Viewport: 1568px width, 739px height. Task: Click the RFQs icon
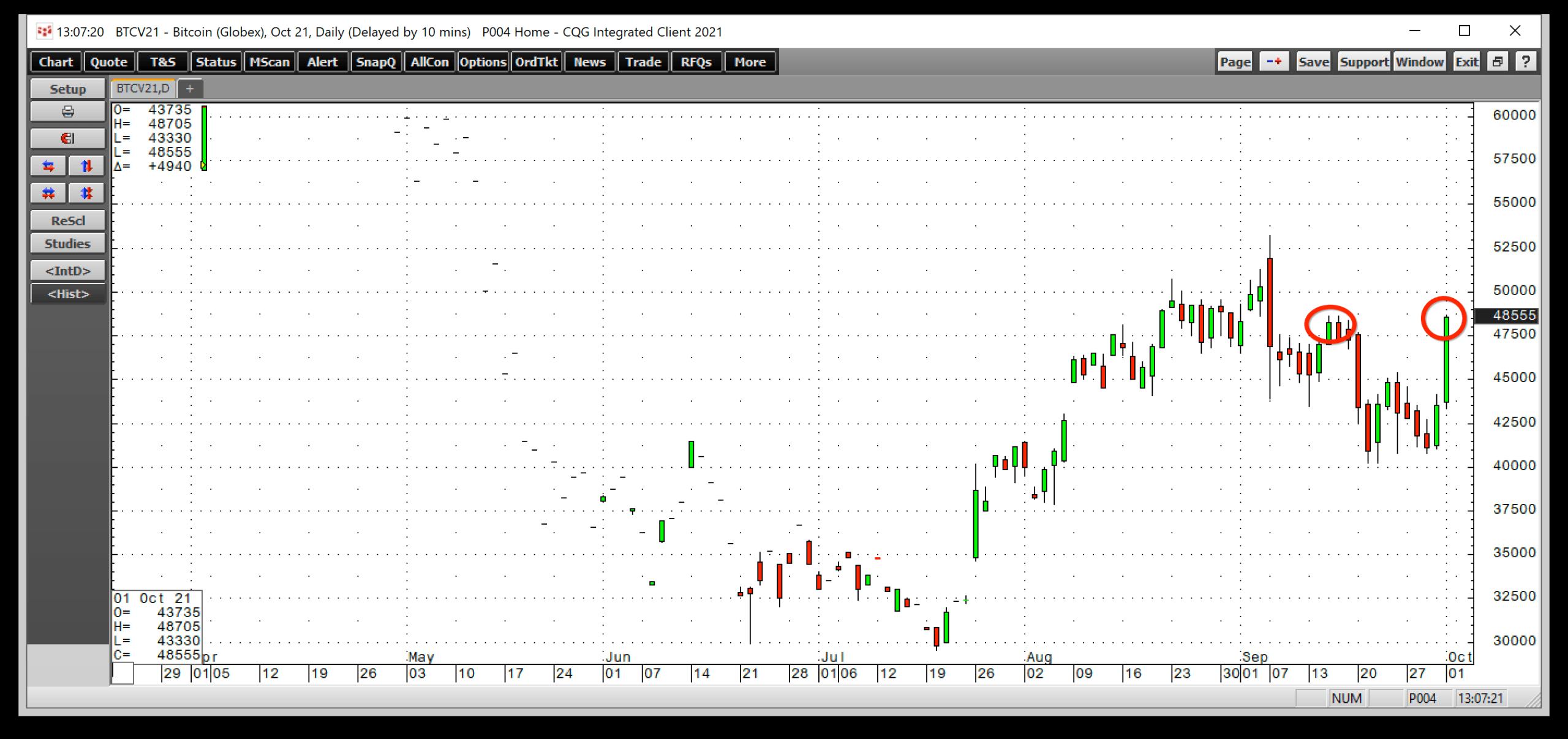point(696,62)
